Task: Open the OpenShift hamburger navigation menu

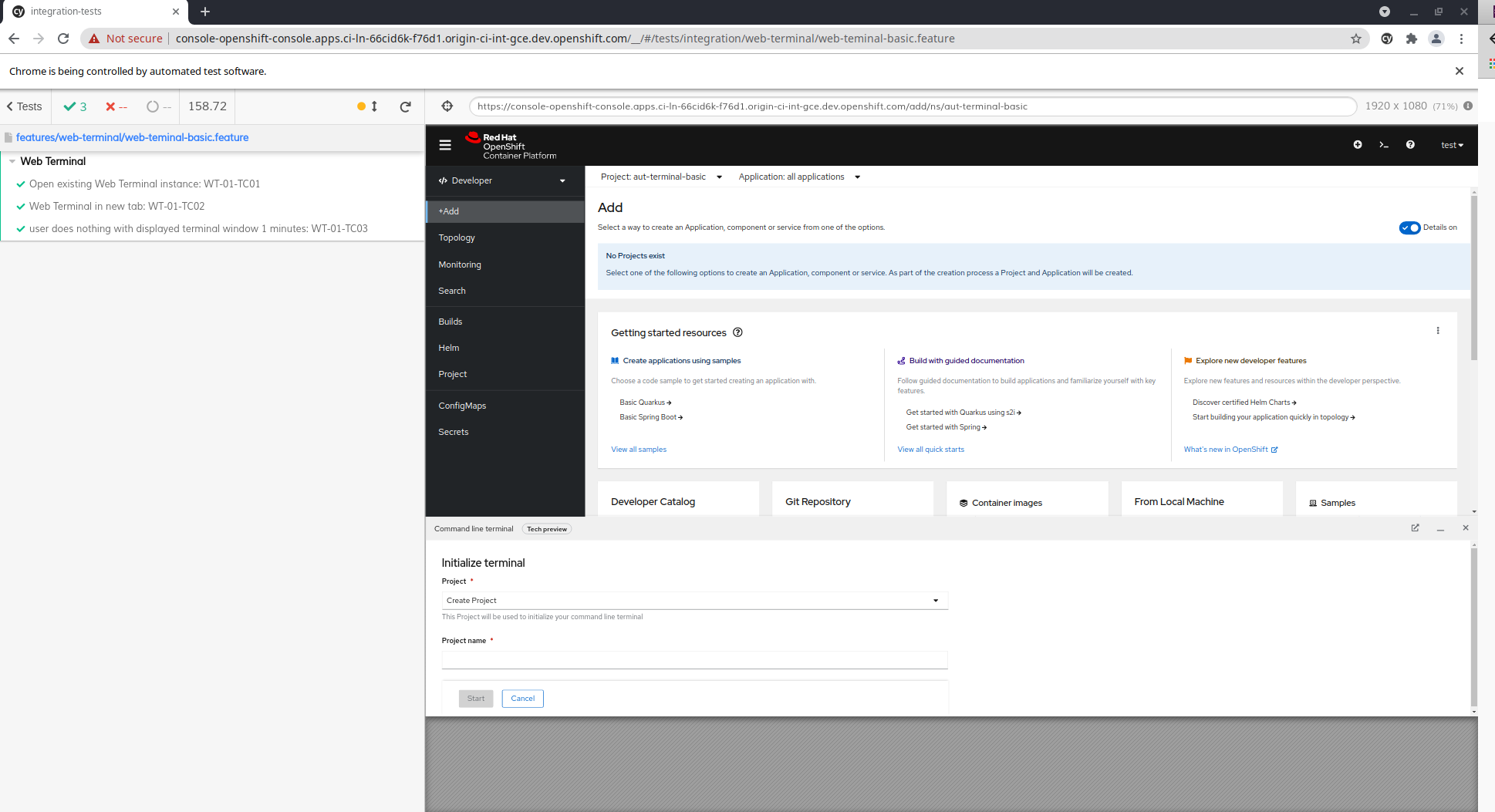Action: coord(445,145)
